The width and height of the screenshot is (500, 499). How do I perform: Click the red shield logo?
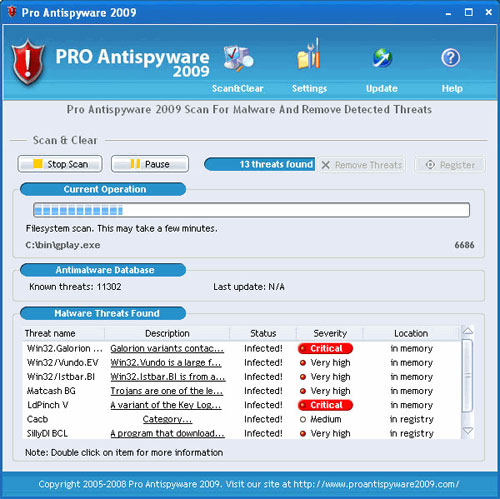pyautogui.click(x=28, y=62)
